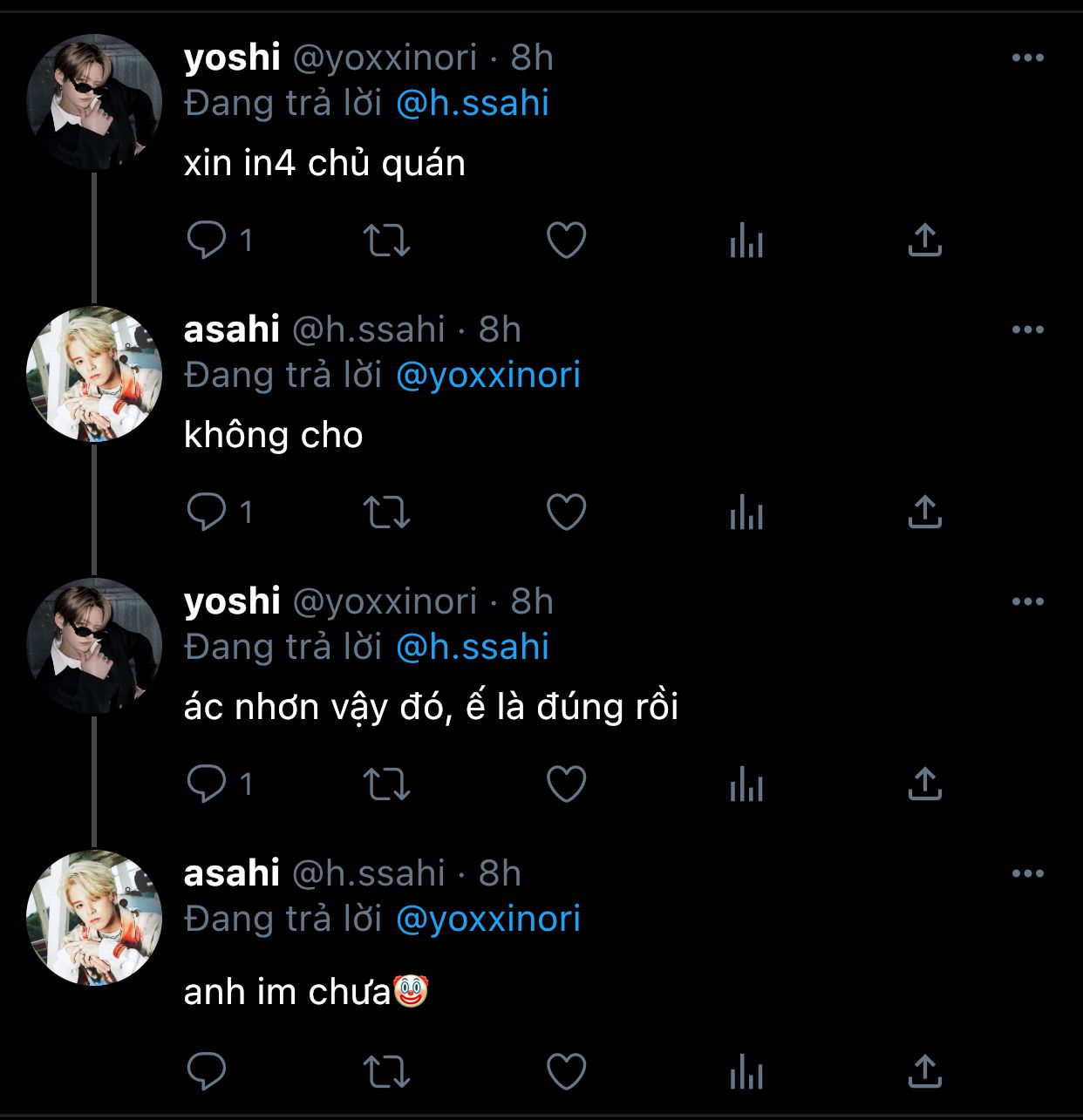Open more options on first yoshi tweet
Image resolution: width=1083 pixels, height=1120 pixels.
[1028, 58]
